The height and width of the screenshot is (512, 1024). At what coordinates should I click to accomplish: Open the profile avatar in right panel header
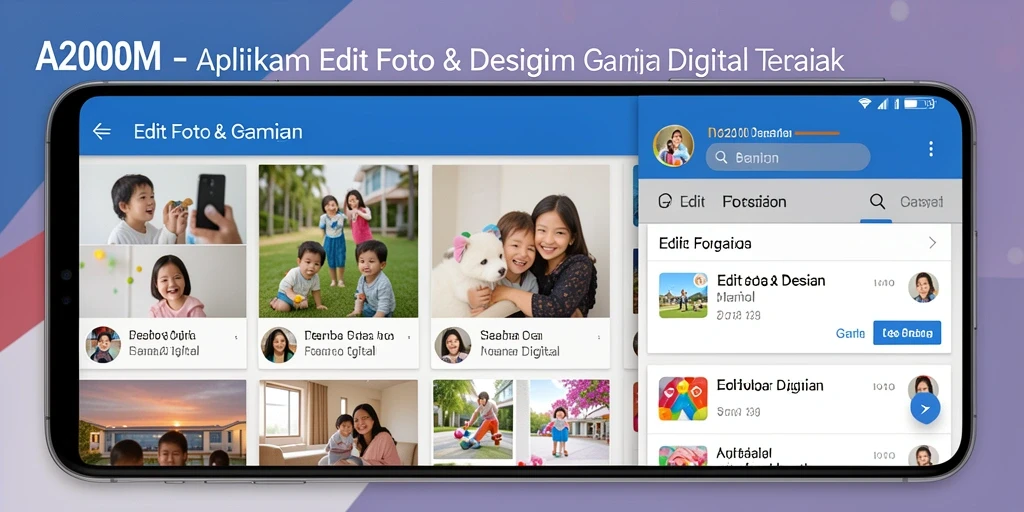(673, 146)
